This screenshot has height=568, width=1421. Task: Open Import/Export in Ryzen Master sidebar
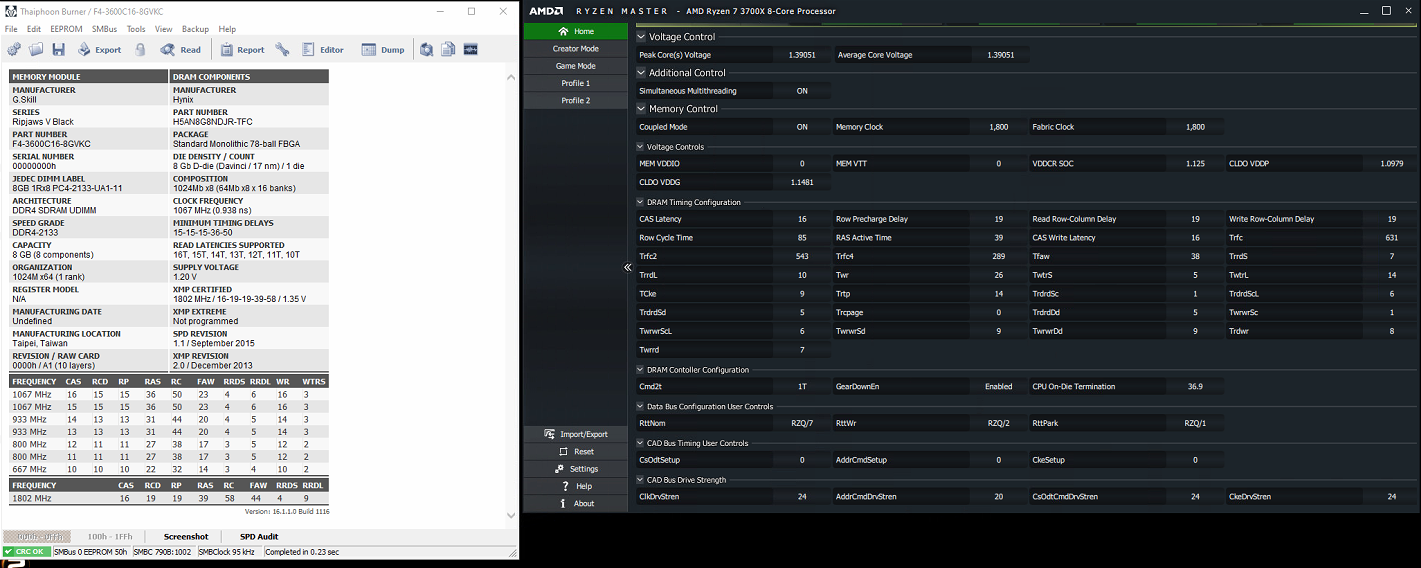pos(575,434)
